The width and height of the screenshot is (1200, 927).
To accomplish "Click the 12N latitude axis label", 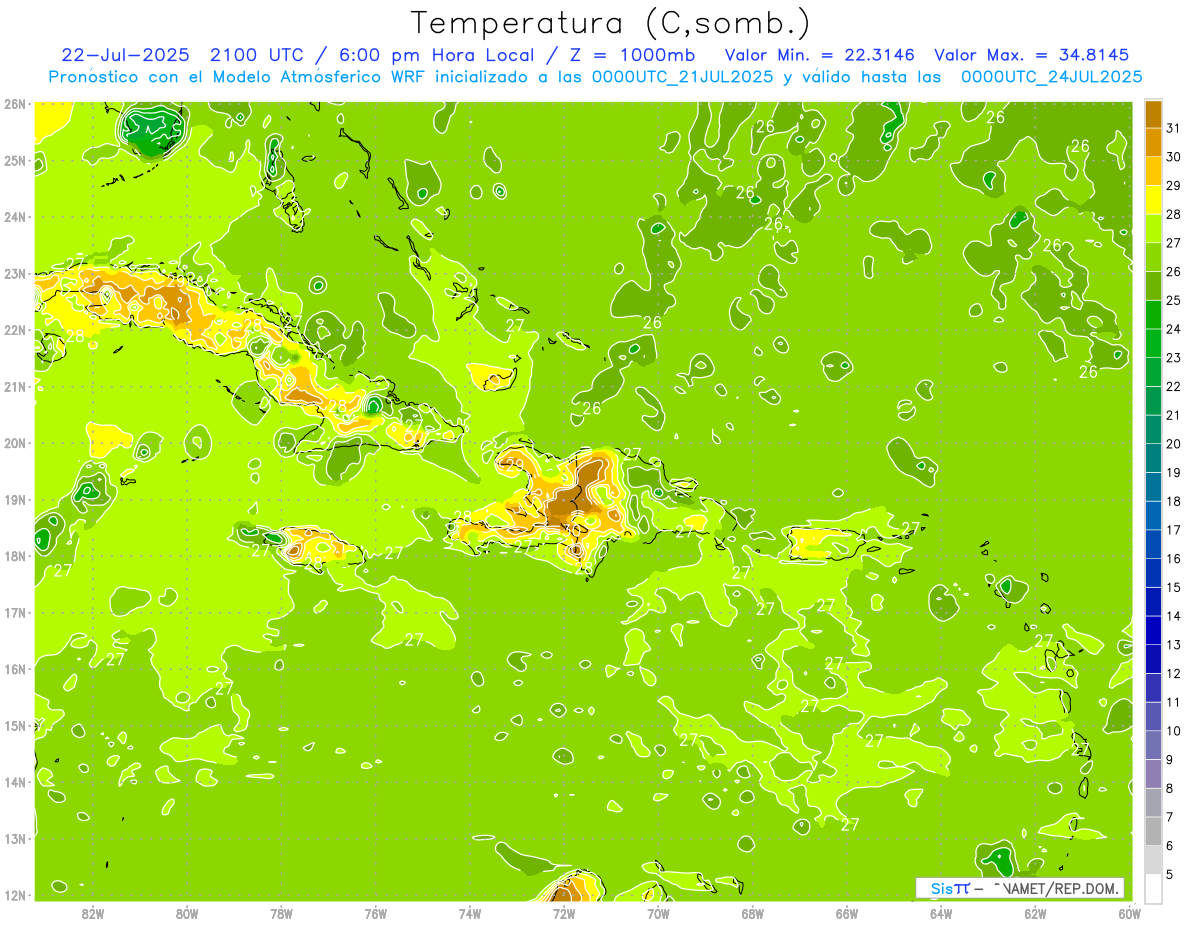I will tap(14, 895).
